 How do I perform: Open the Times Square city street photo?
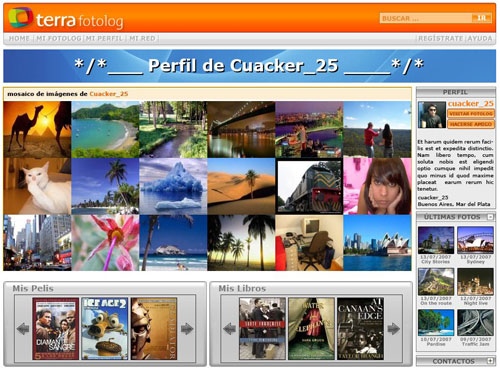(x=37, y=243)
